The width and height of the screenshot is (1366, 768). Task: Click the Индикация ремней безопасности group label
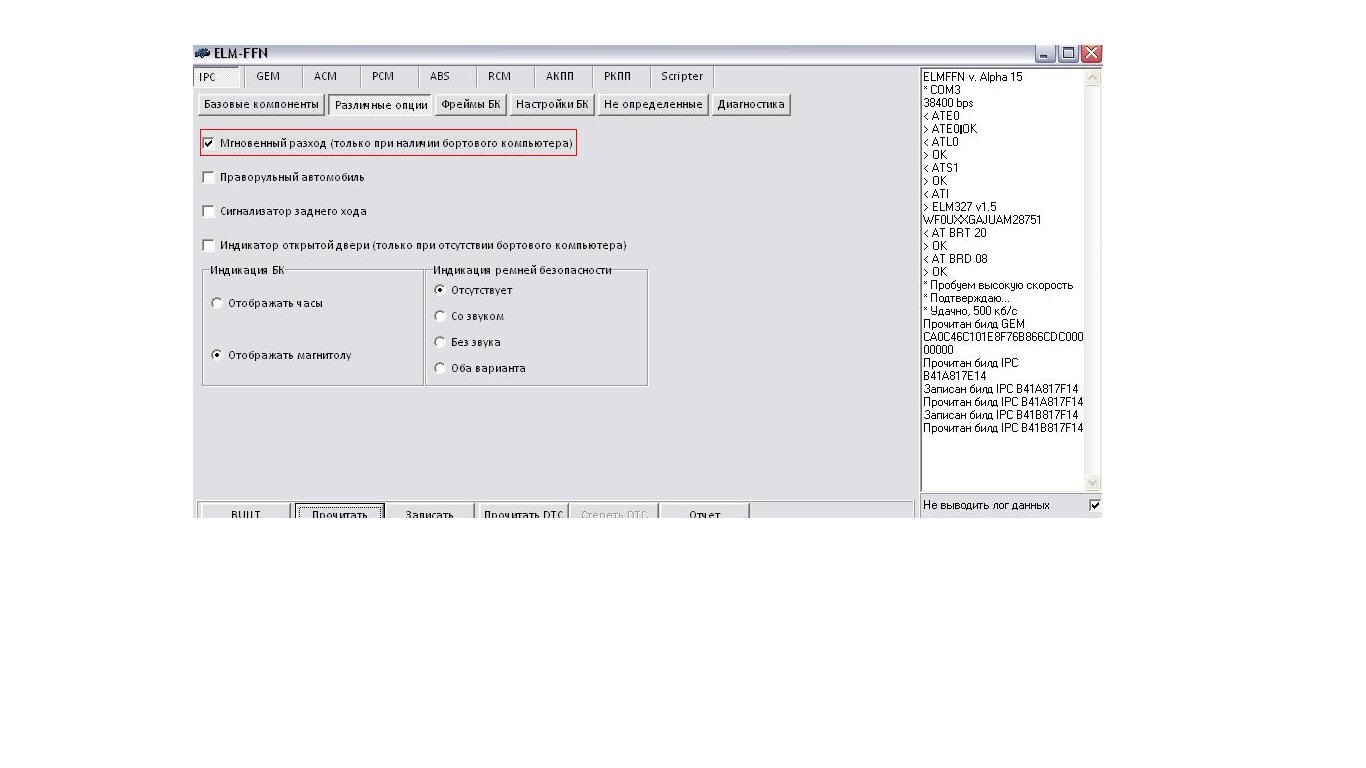pos(522,270)
